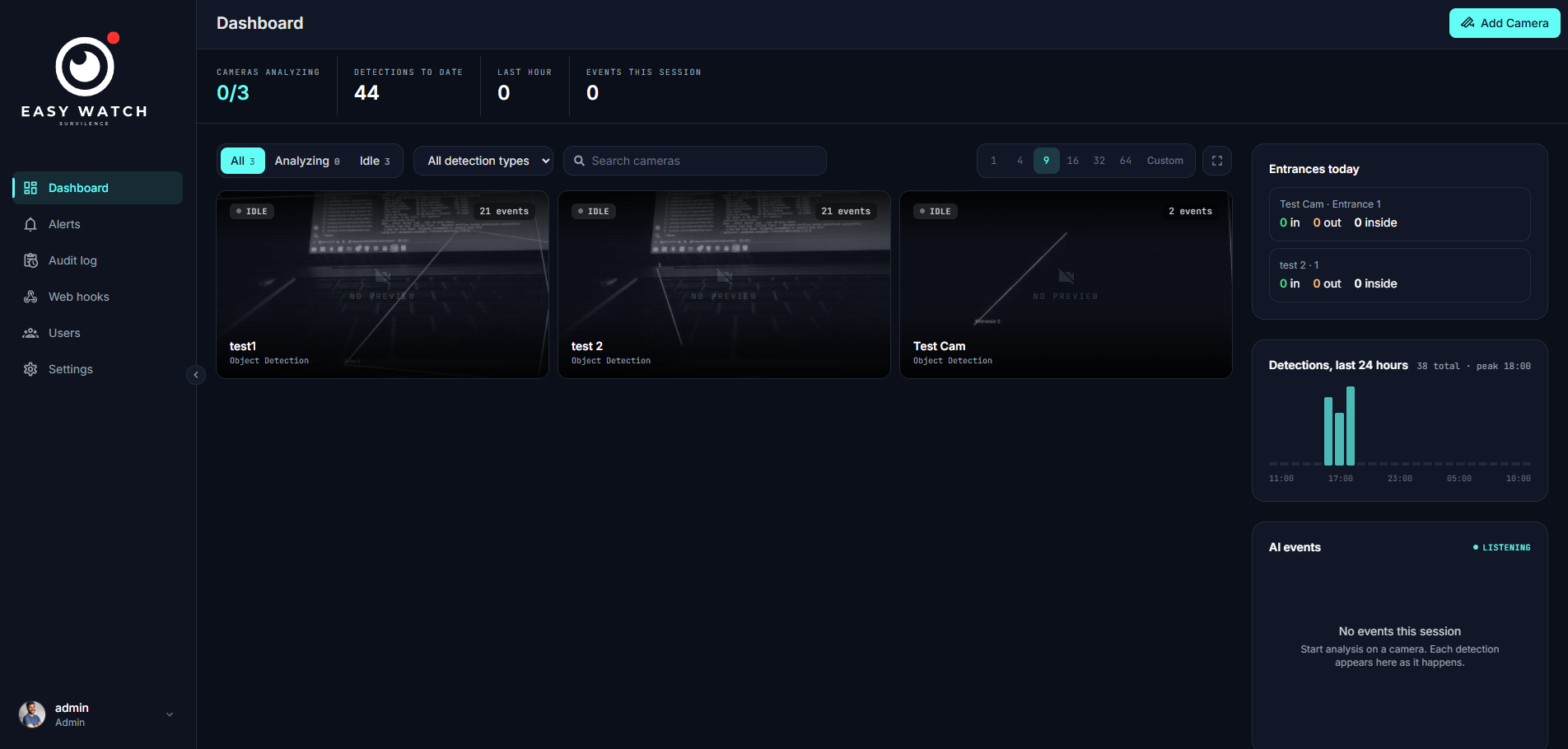Click the search magnifier icon
The width and height of the screenshot is (1568, 749).
click(x=579, y=161)
